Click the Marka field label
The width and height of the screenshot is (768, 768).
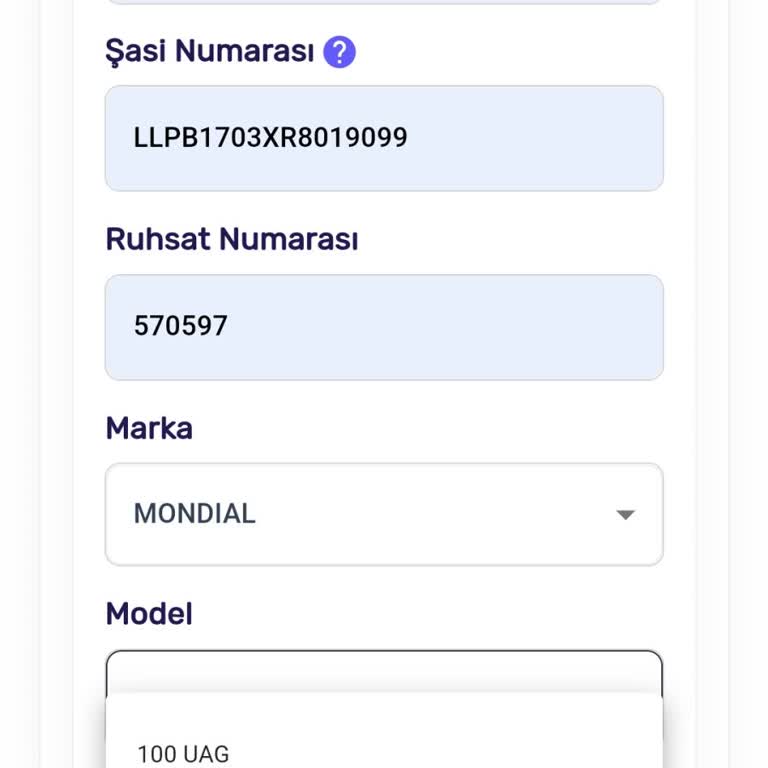coord(149,428)
